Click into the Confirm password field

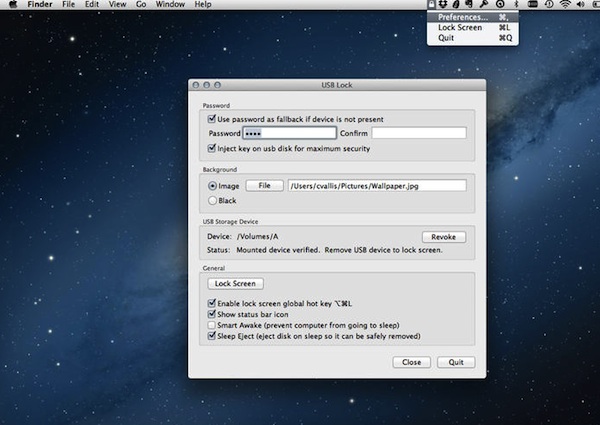[420, 133]
